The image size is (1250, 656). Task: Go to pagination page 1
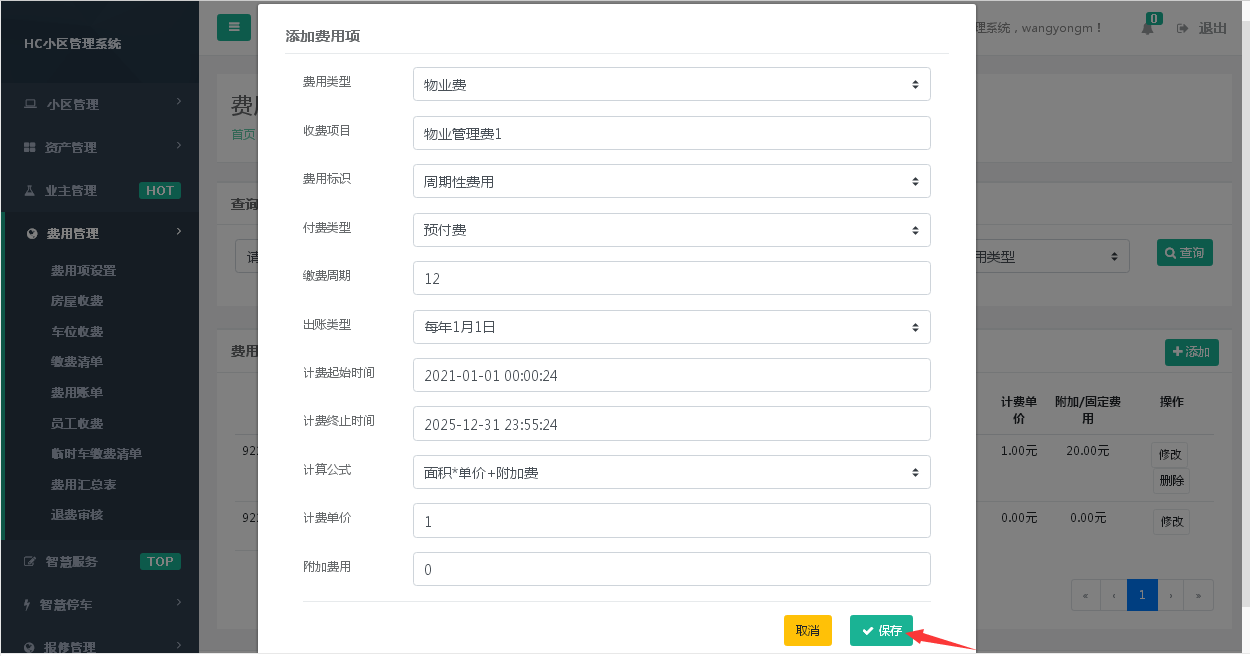point(1142,595)
